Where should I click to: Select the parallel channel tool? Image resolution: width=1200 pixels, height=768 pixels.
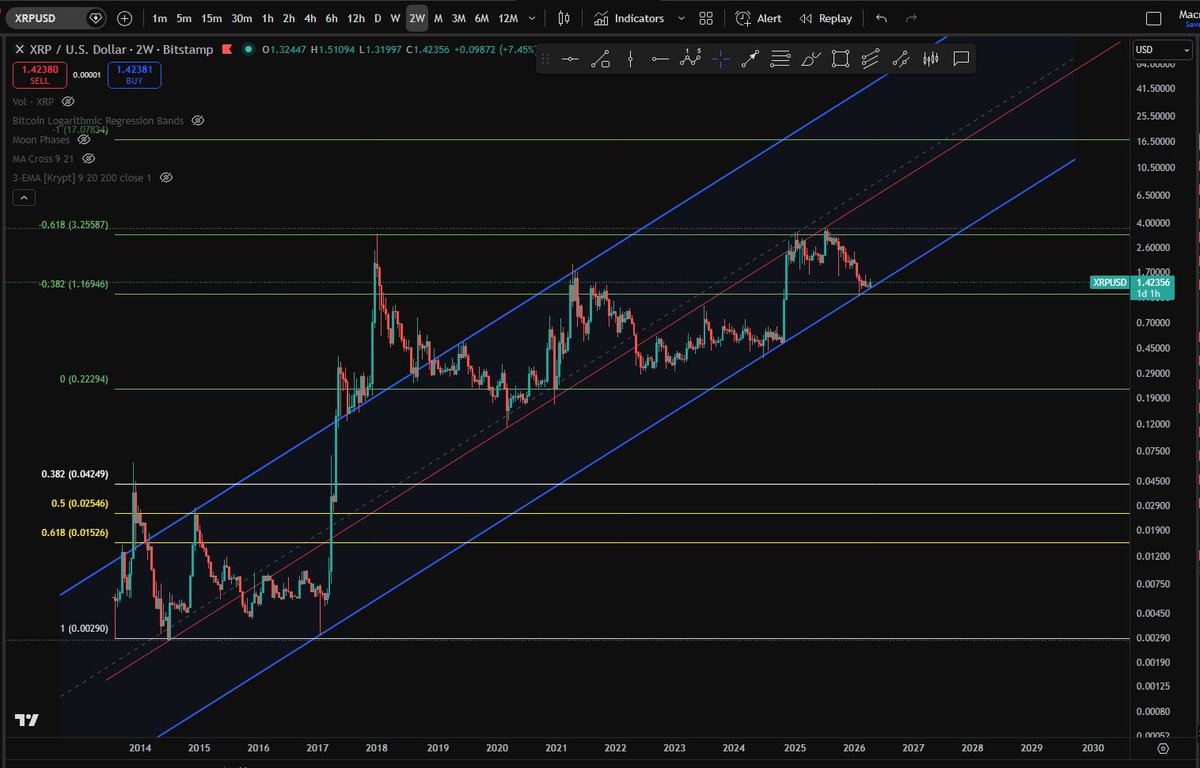[870, 59]
